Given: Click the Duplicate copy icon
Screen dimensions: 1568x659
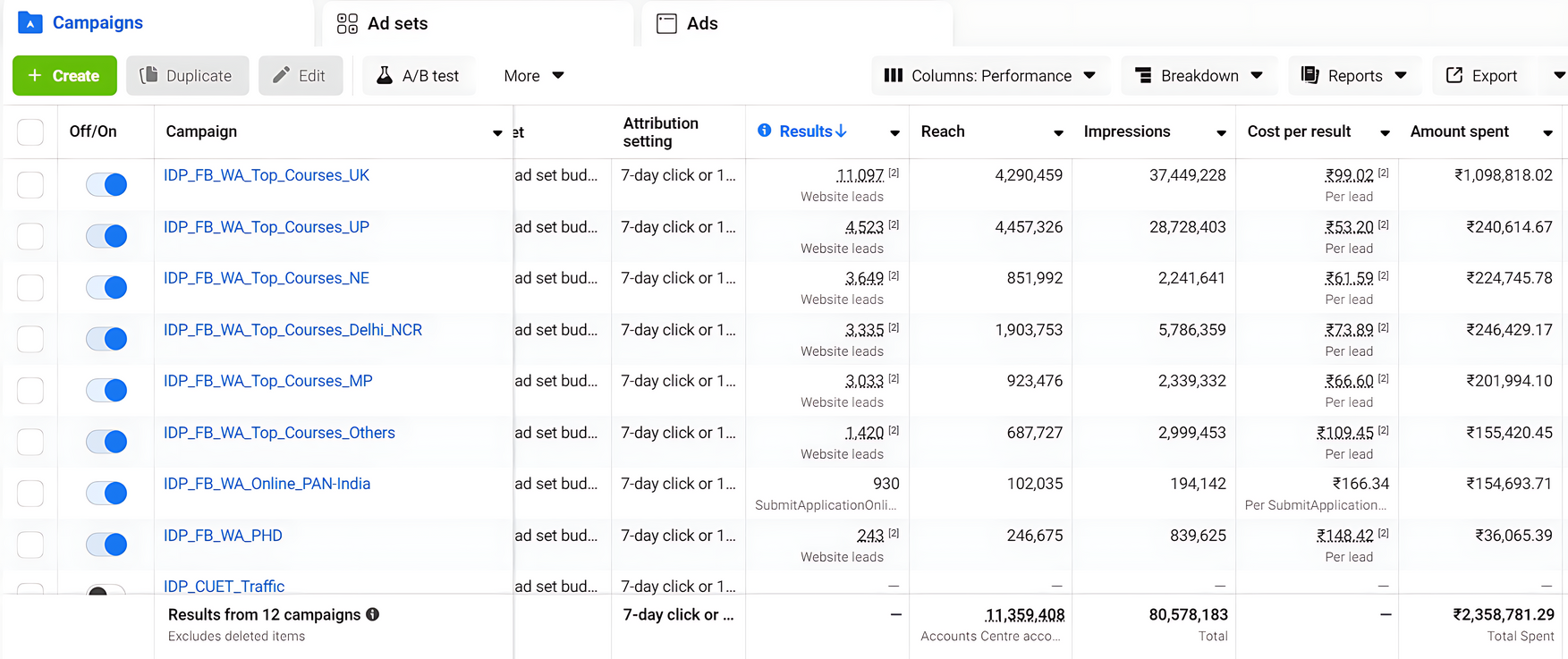Looking at the screenshot, I should (148, 76).
